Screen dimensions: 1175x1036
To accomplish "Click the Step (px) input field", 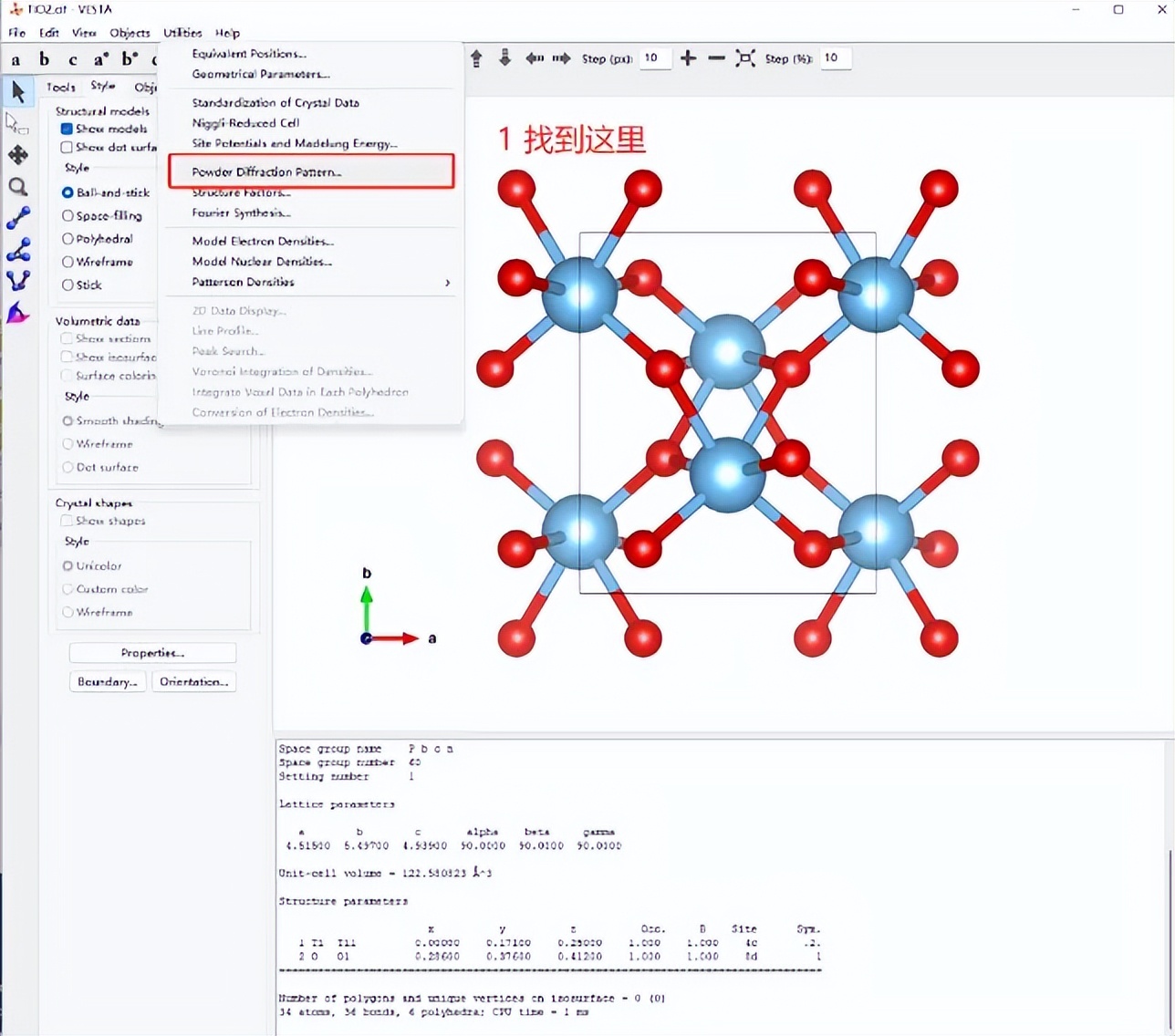I will click(655, 58).
